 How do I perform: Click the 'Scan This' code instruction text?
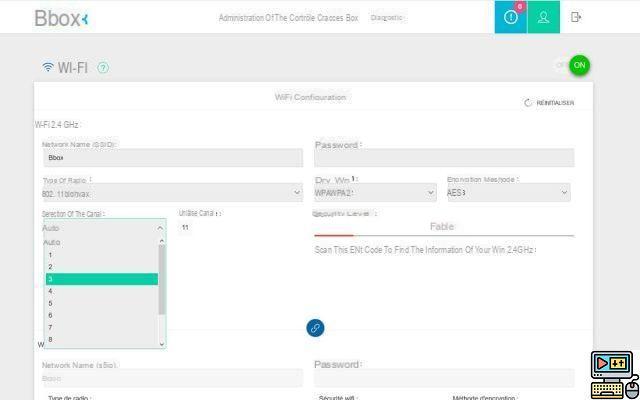tap(425, 250)
